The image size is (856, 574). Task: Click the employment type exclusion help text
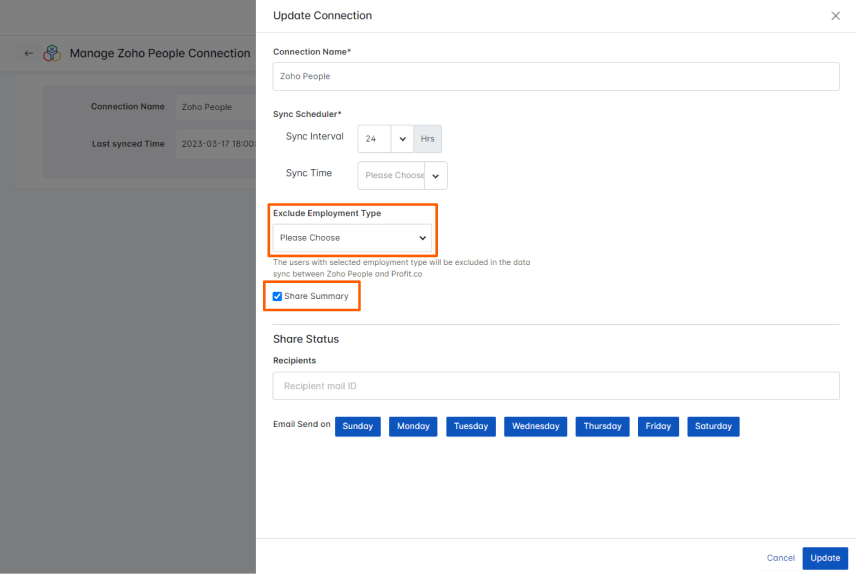[401, 268]
